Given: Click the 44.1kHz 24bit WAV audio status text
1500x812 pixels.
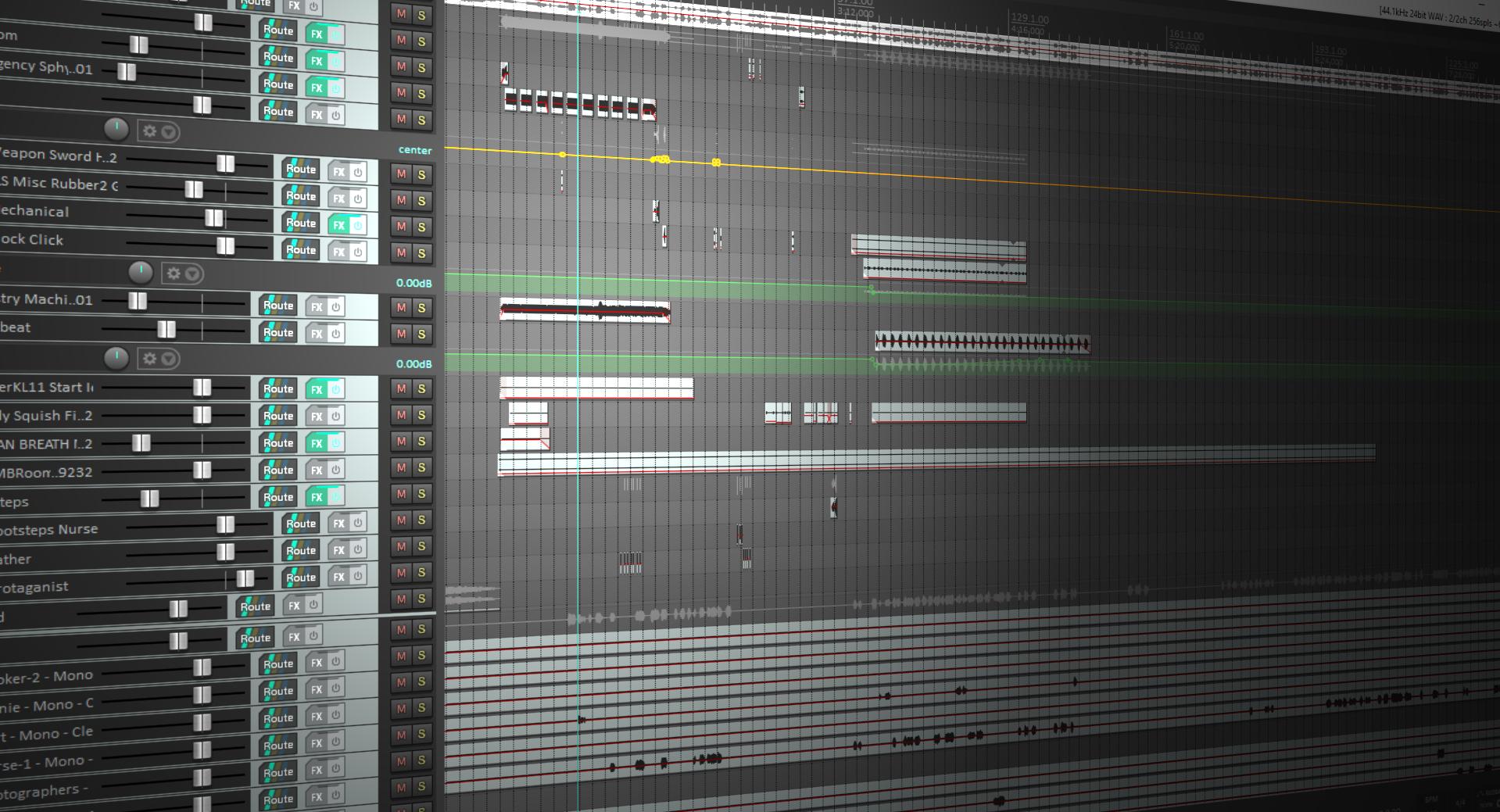Looking at the screenshot, I should [x=1438, y=17].
